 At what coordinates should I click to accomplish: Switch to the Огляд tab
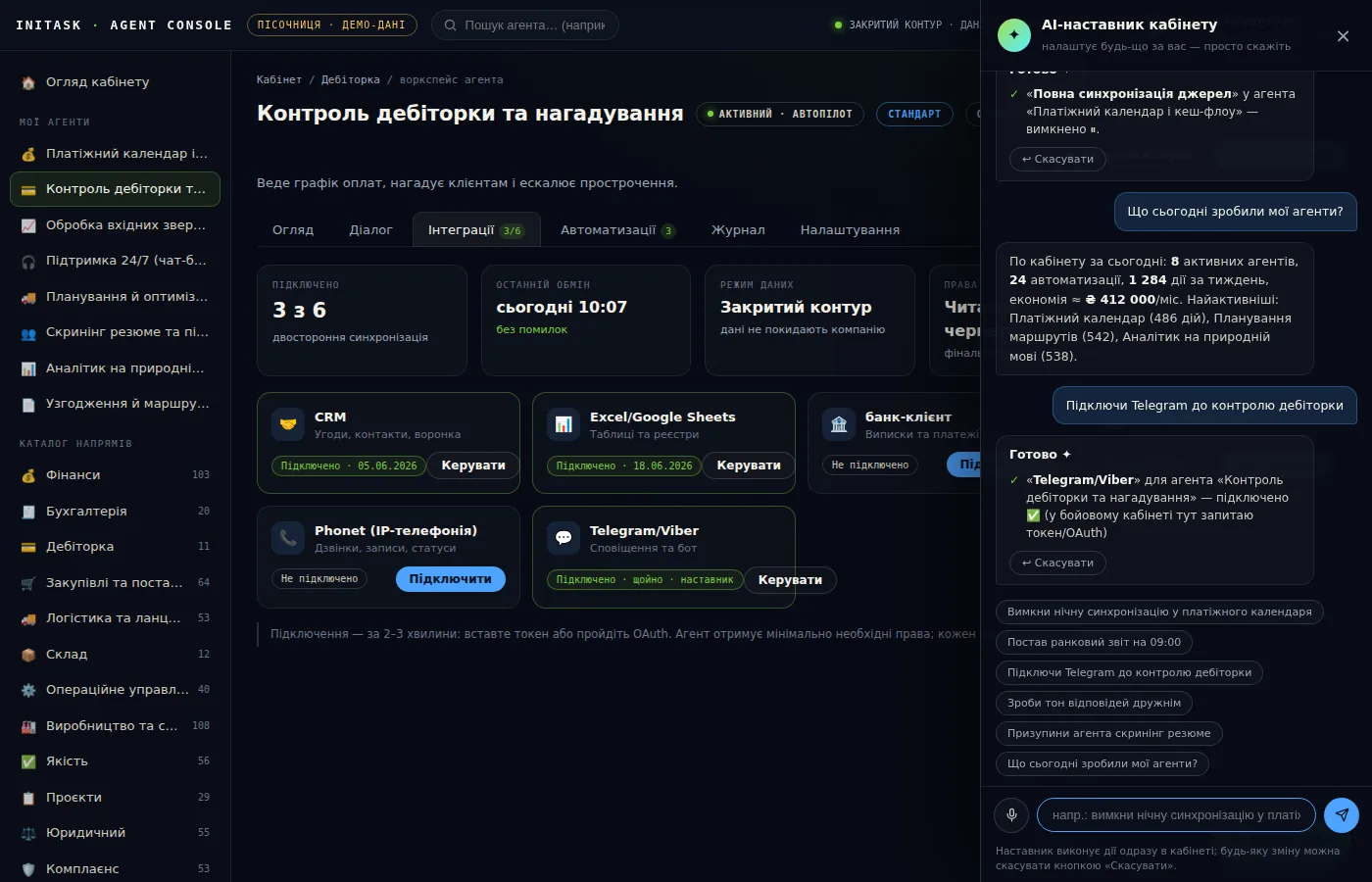tap(293, 230)
